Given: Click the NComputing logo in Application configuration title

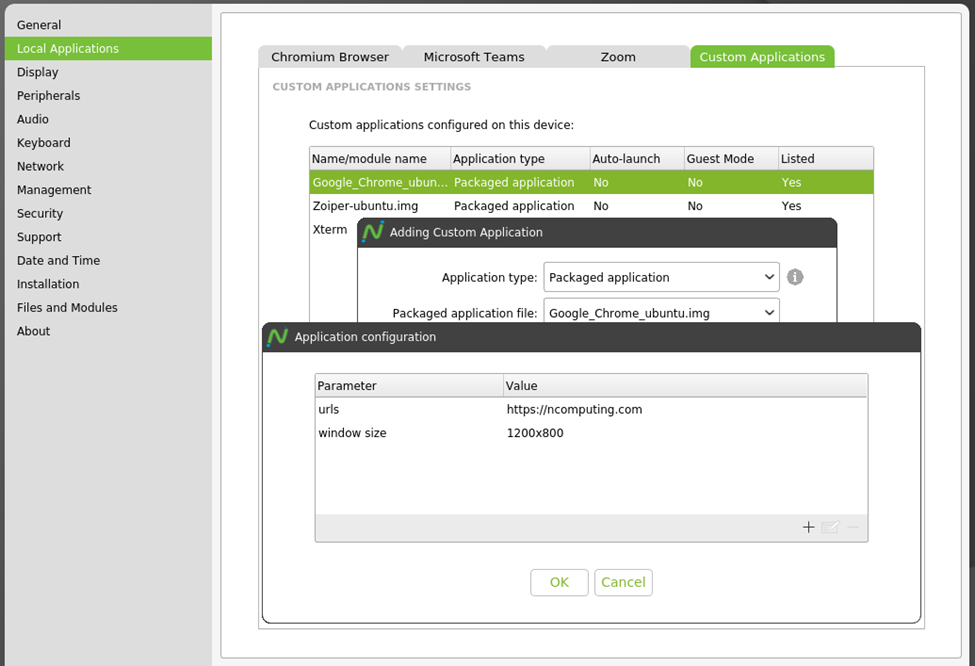Looking at the screenshot, I should 277,337.
